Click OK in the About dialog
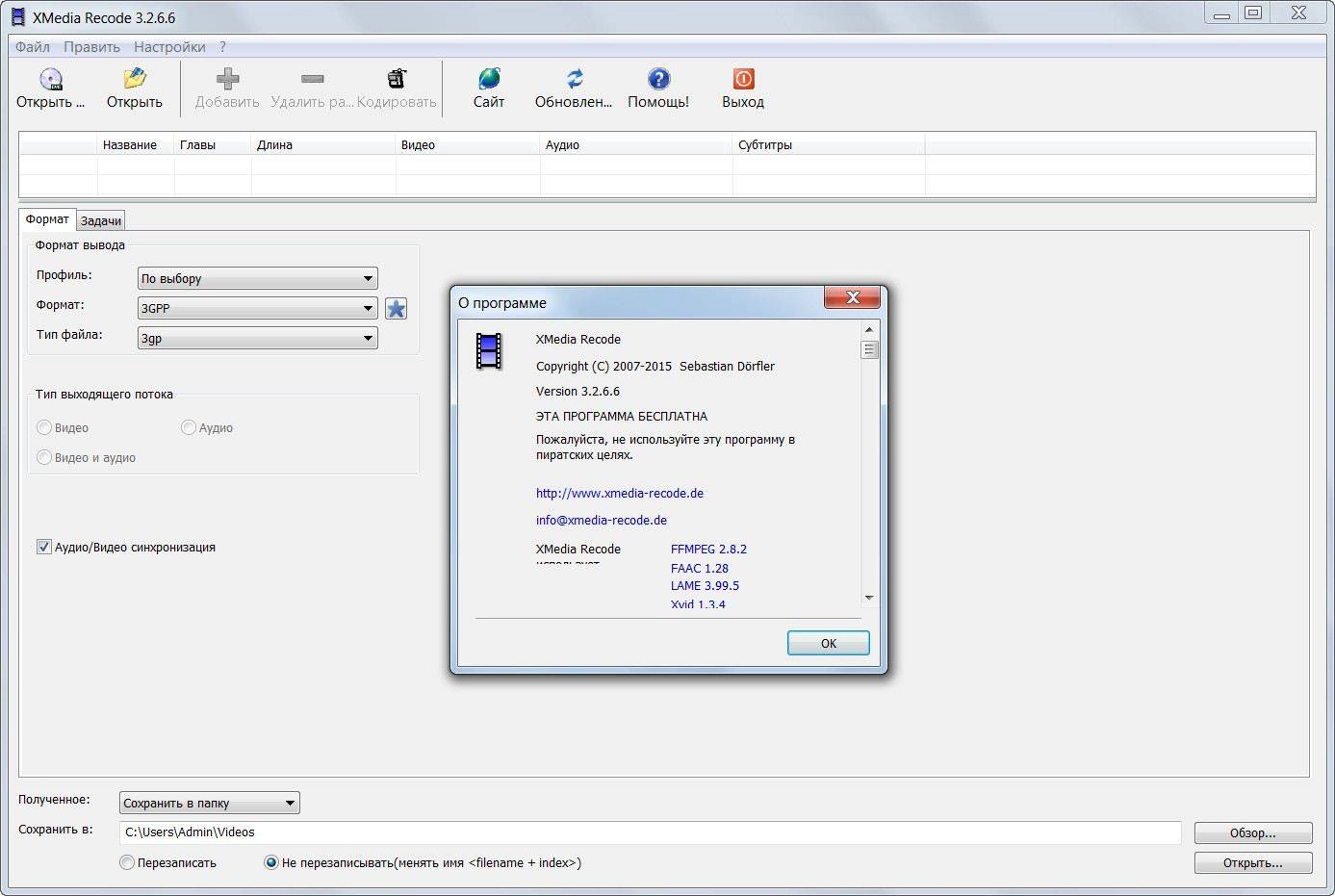The height and width of the screenshot is (896, 1335). tap(828, 643)
